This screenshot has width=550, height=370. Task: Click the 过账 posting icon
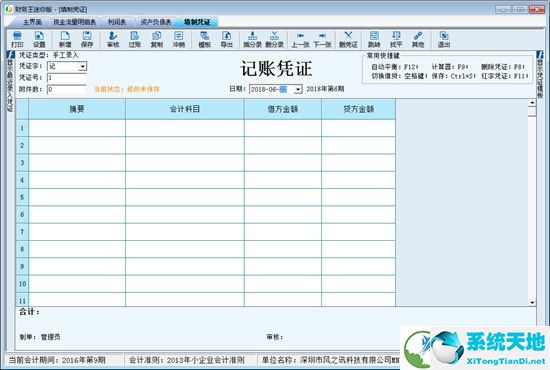click(x=135, y=39)
